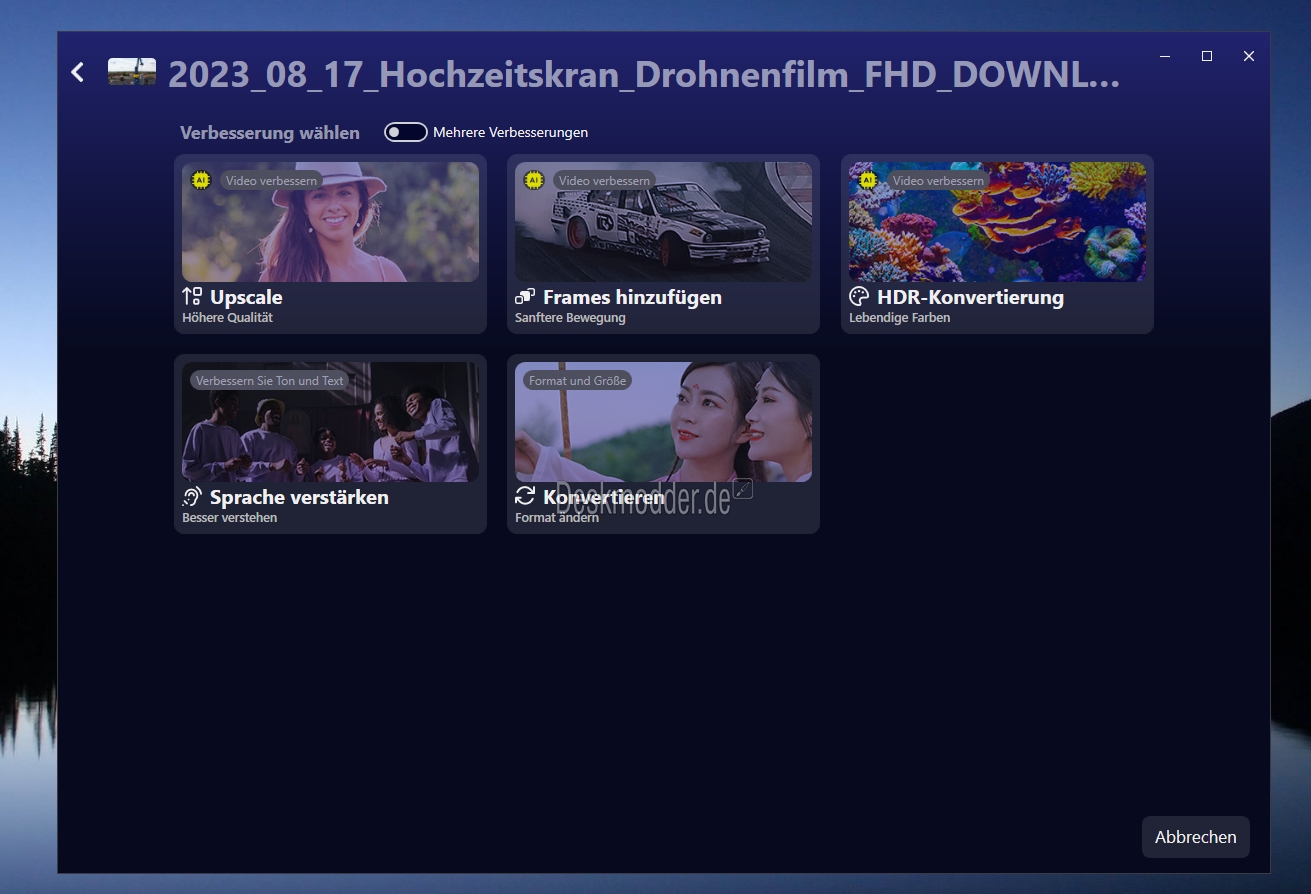Click the Sprache verstärken ear icon

(192, 497)
